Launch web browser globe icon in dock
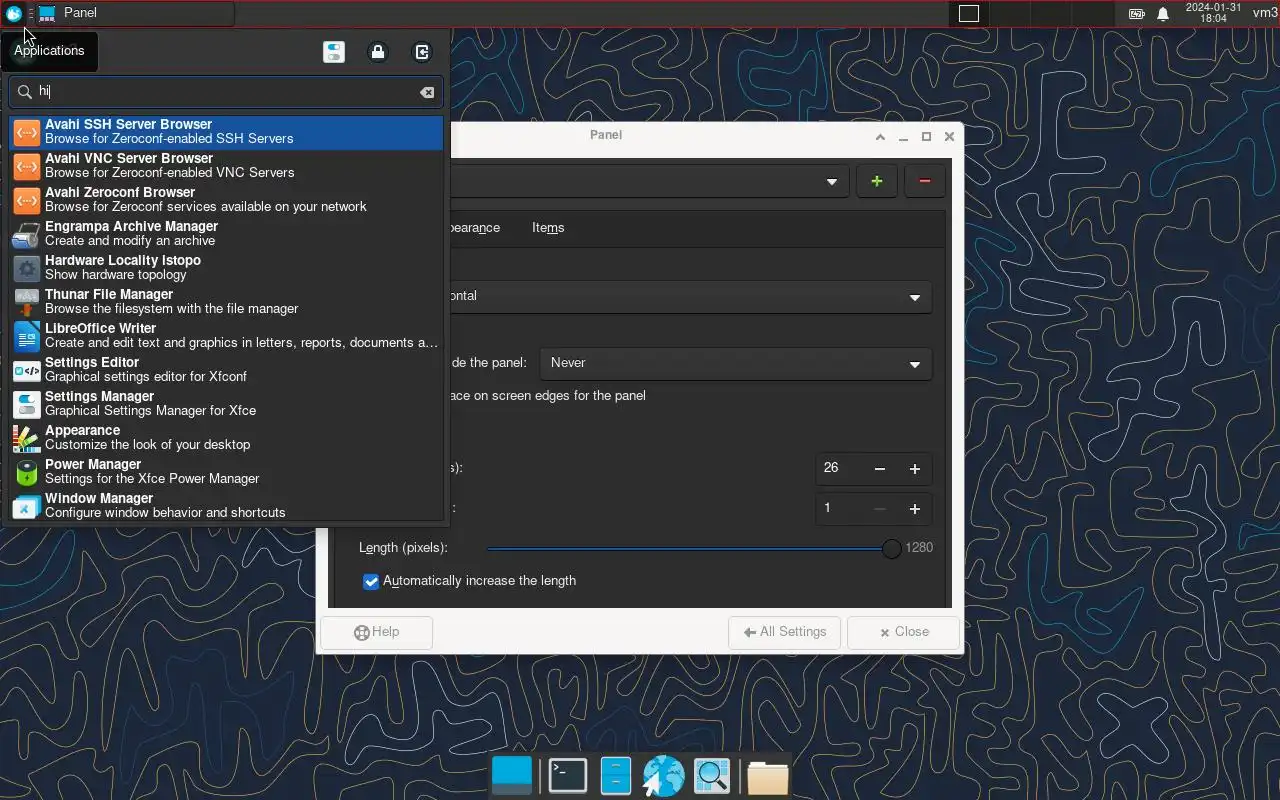Viewport: 1280px width, 800px height. 663,776
